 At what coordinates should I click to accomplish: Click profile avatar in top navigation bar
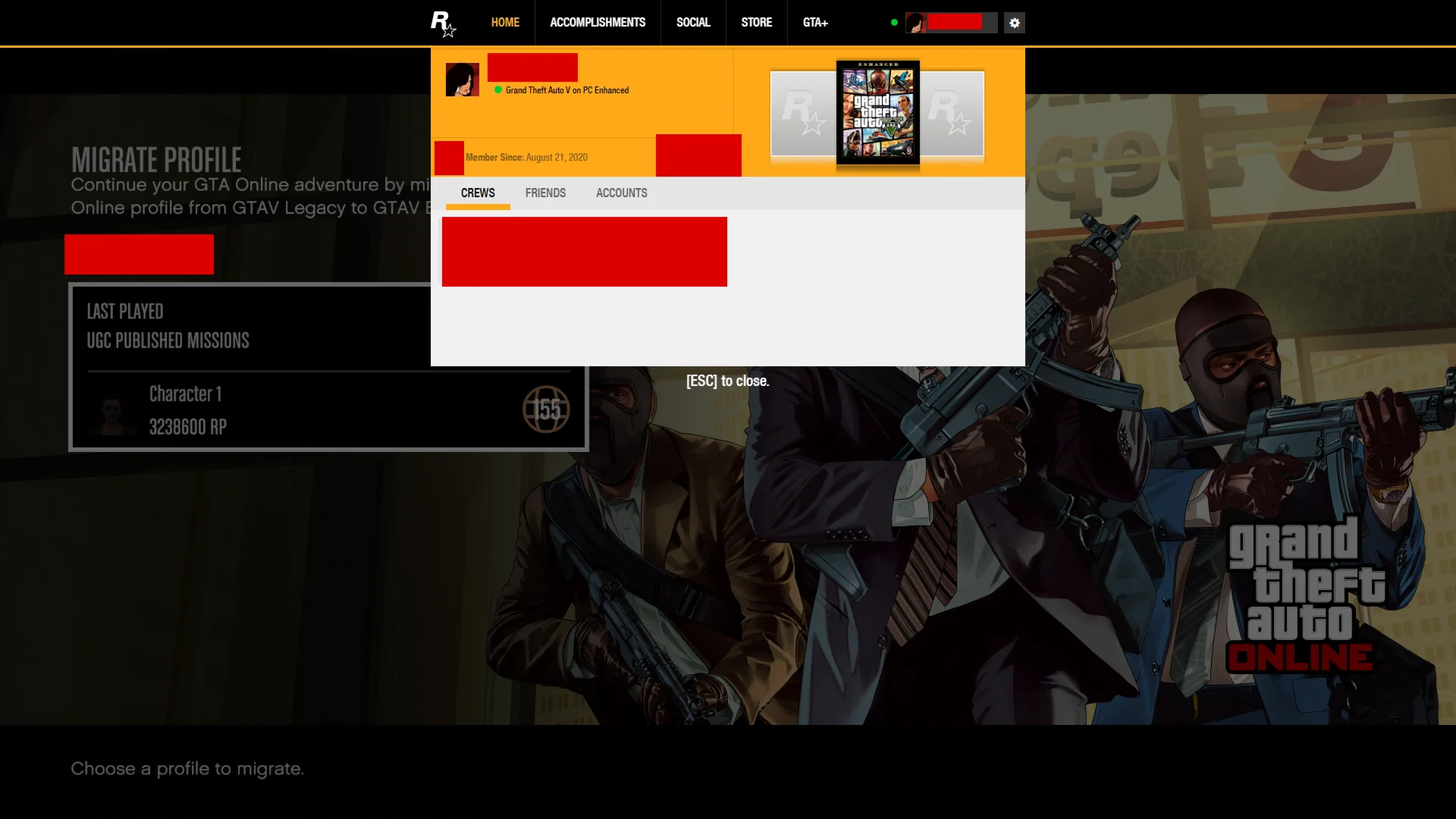[x=915, y=23]
